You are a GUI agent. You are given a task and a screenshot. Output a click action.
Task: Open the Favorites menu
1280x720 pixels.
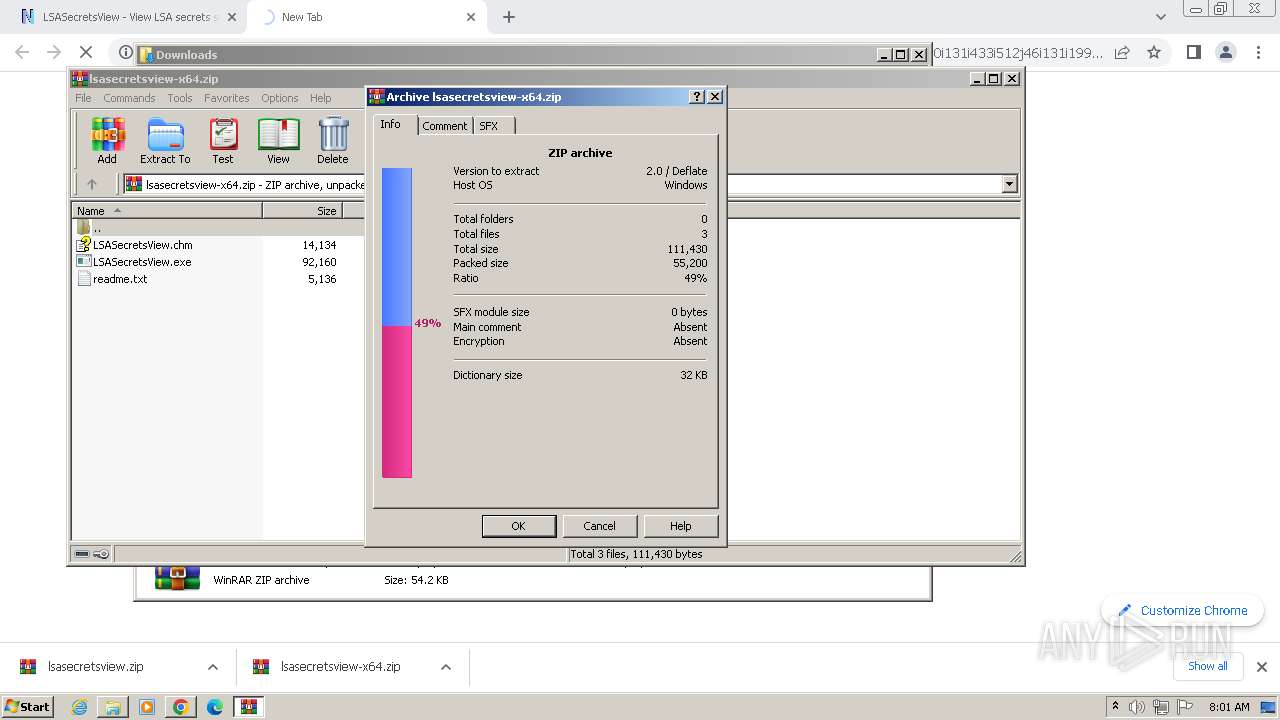point(227,98)
